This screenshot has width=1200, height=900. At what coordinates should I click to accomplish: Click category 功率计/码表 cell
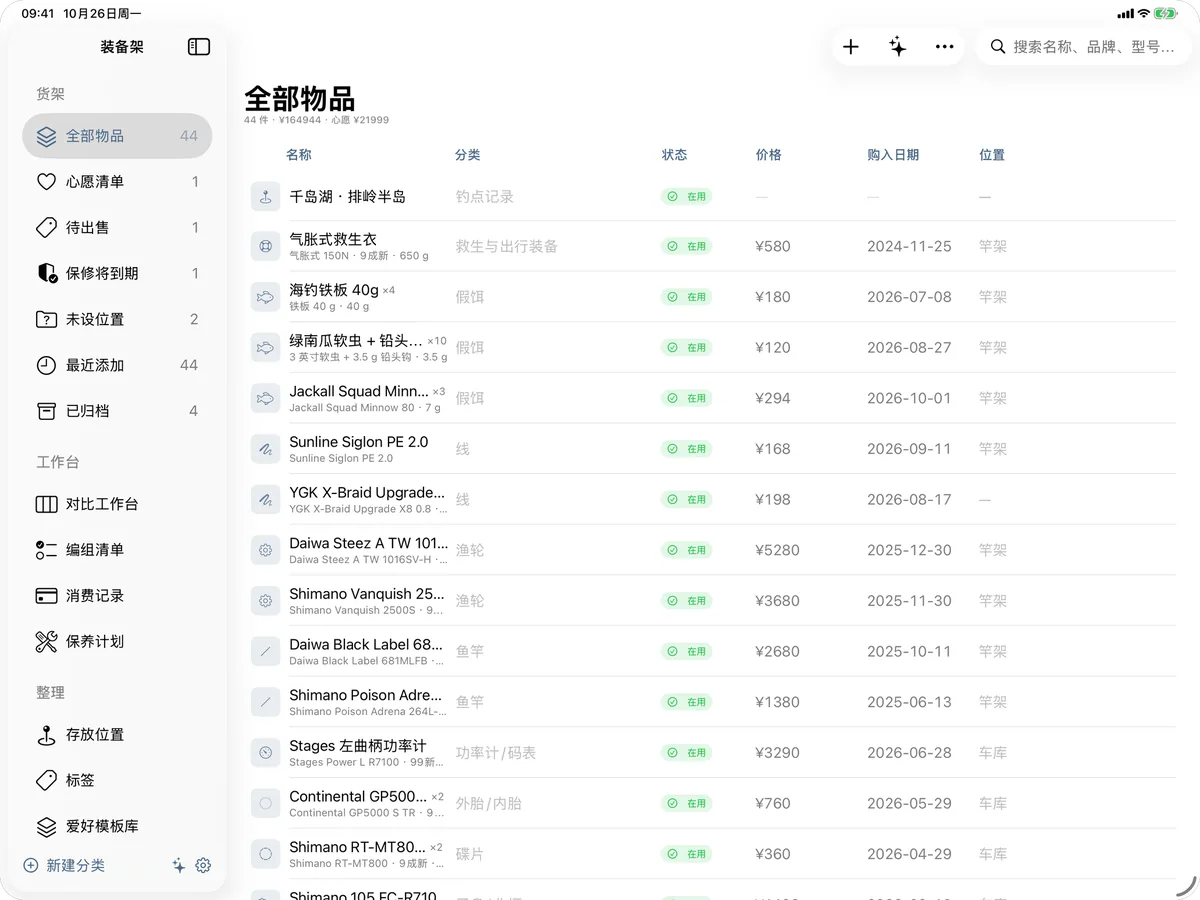point(495,753)
